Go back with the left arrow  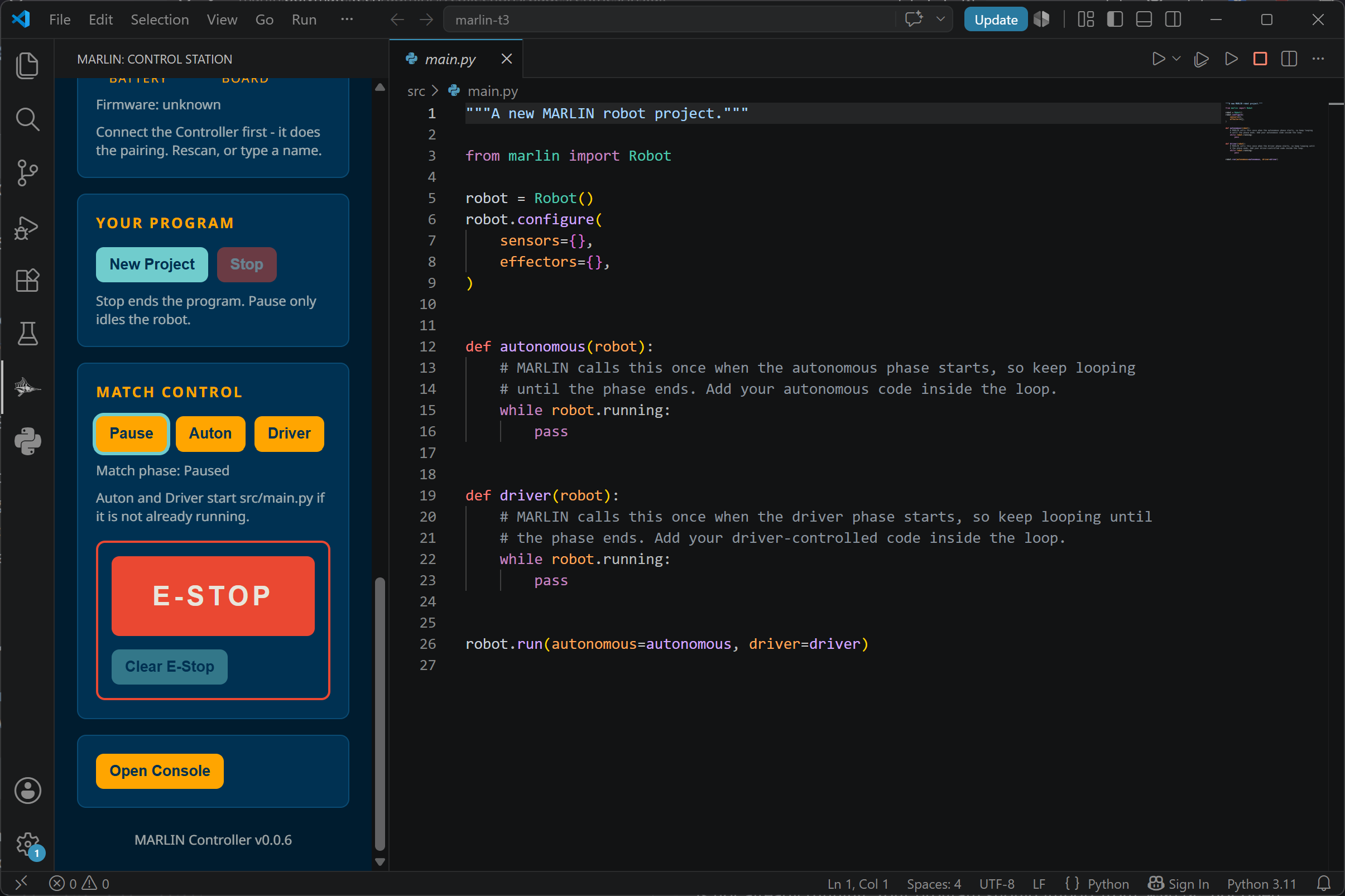(397, 20)
